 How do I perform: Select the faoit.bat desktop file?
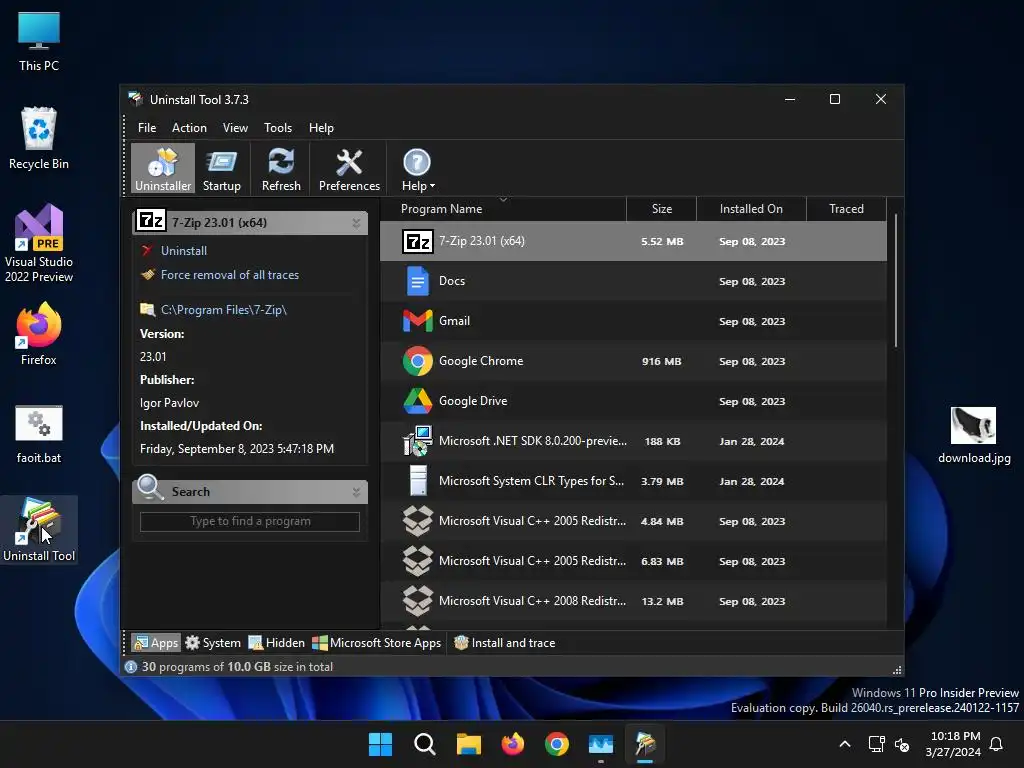pos(39,434)
